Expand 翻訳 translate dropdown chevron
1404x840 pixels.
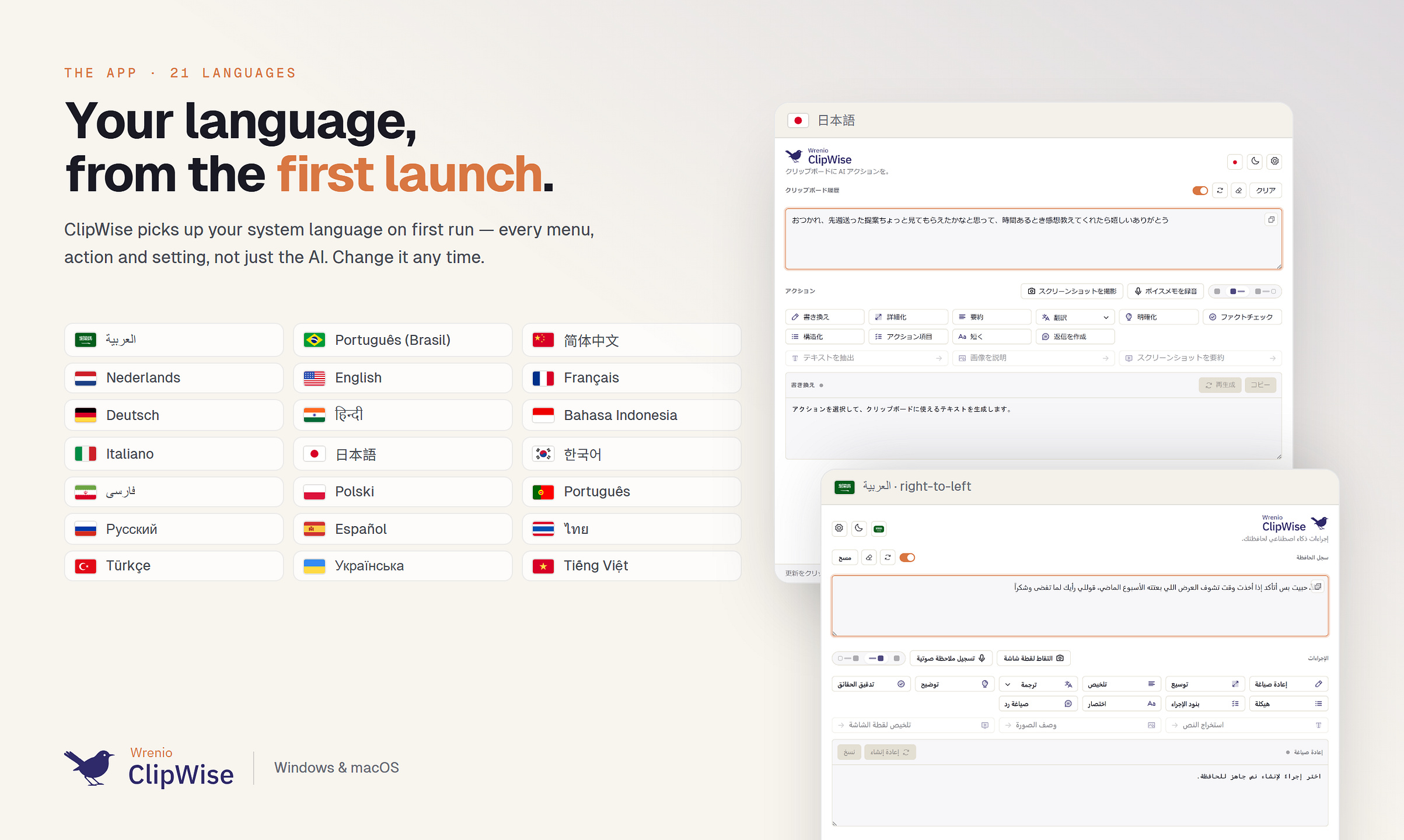[1106, 317]
